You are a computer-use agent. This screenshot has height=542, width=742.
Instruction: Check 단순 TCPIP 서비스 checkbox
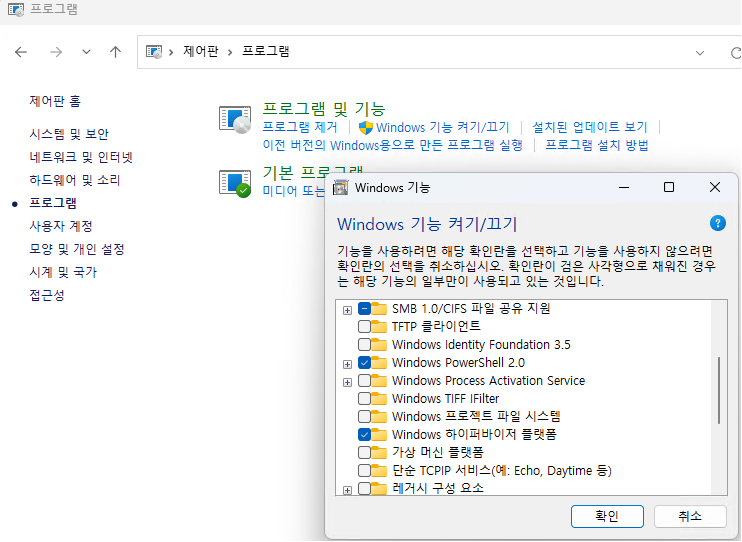pos(364,471)
